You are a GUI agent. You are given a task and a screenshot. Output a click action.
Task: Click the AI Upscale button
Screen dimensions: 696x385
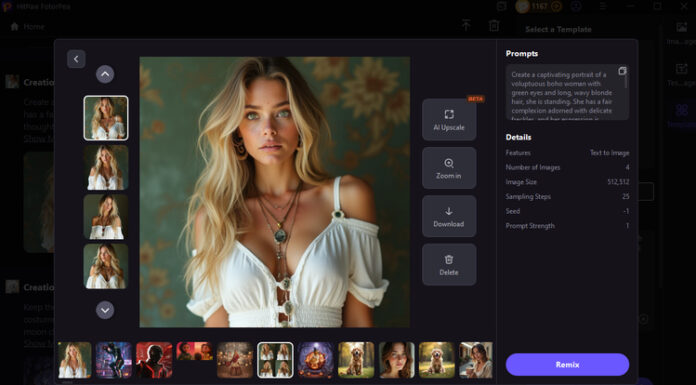[x=449, y=120]
